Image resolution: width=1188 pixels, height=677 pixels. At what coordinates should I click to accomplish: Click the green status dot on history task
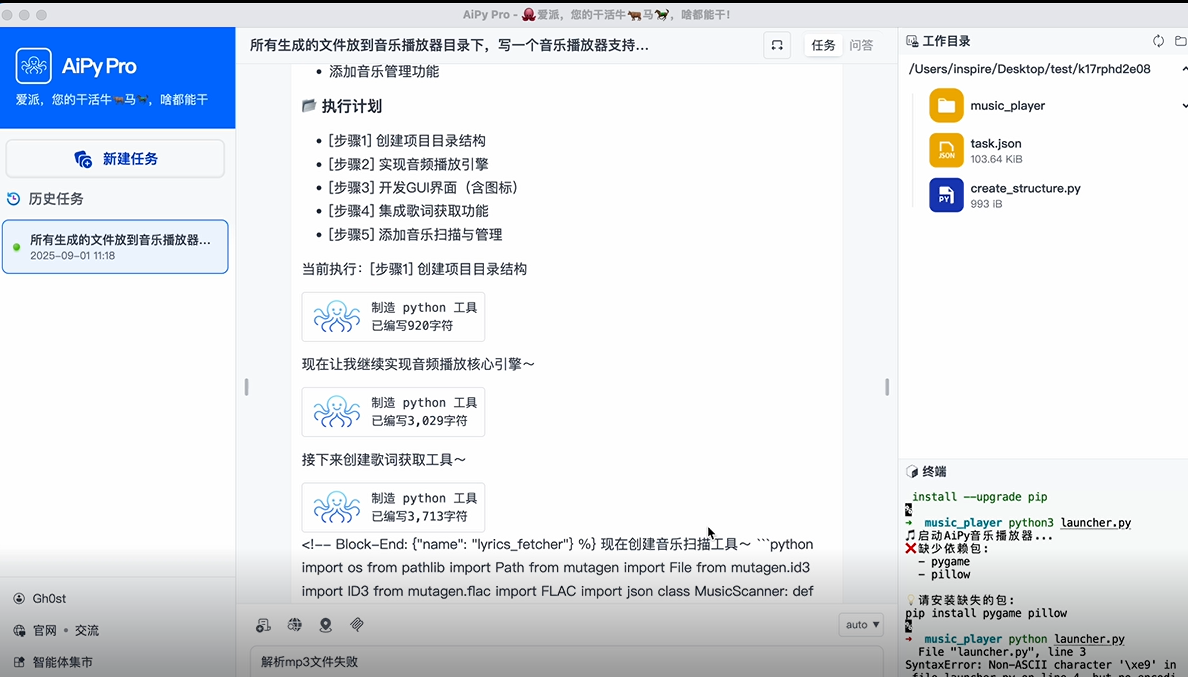(17, 247)
